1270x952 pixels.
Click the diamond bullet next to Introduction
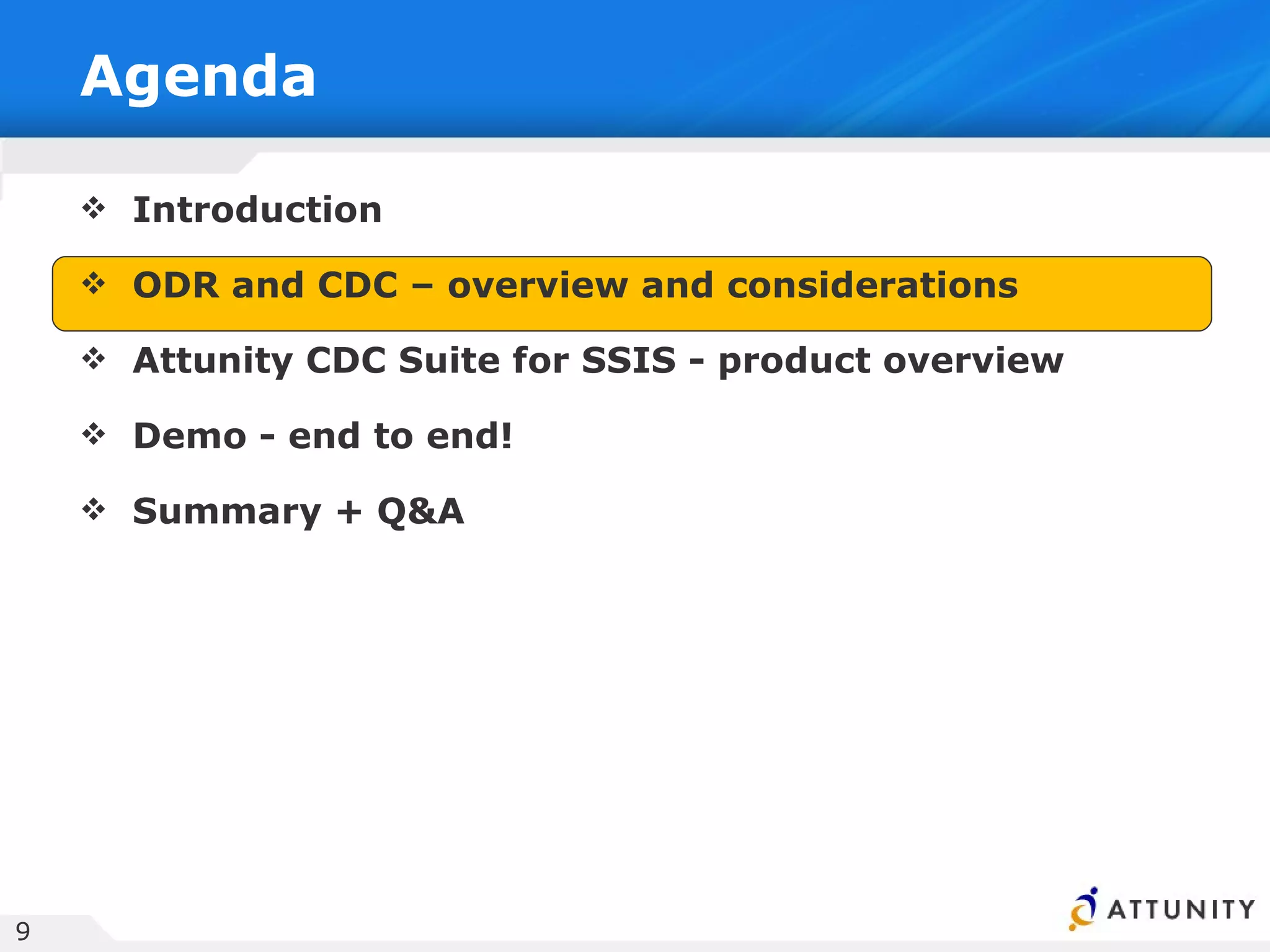94,208
